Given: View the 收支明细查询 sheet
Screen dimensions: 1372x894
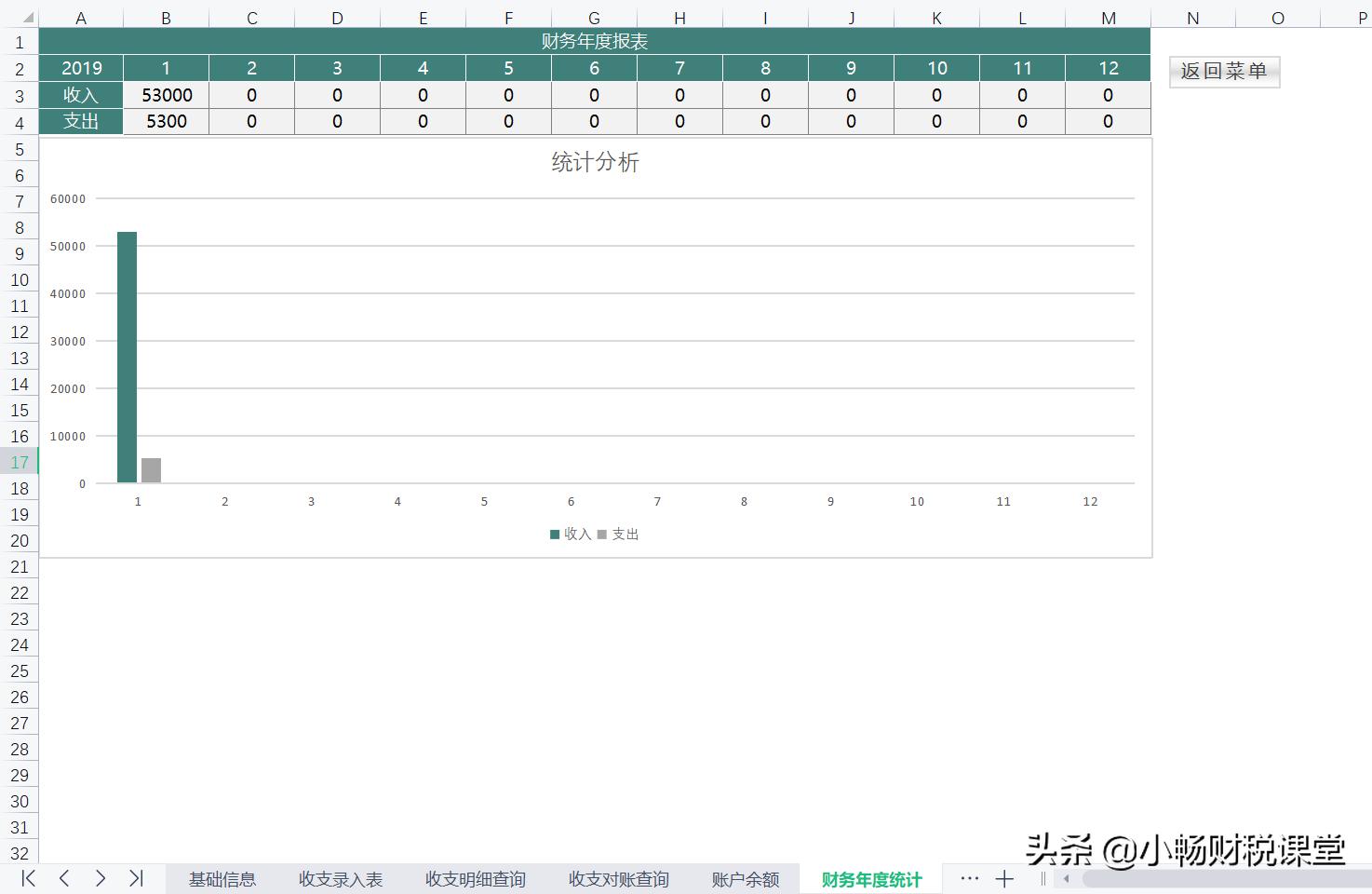Looking at the screenshot, I should tap(475, 878).
